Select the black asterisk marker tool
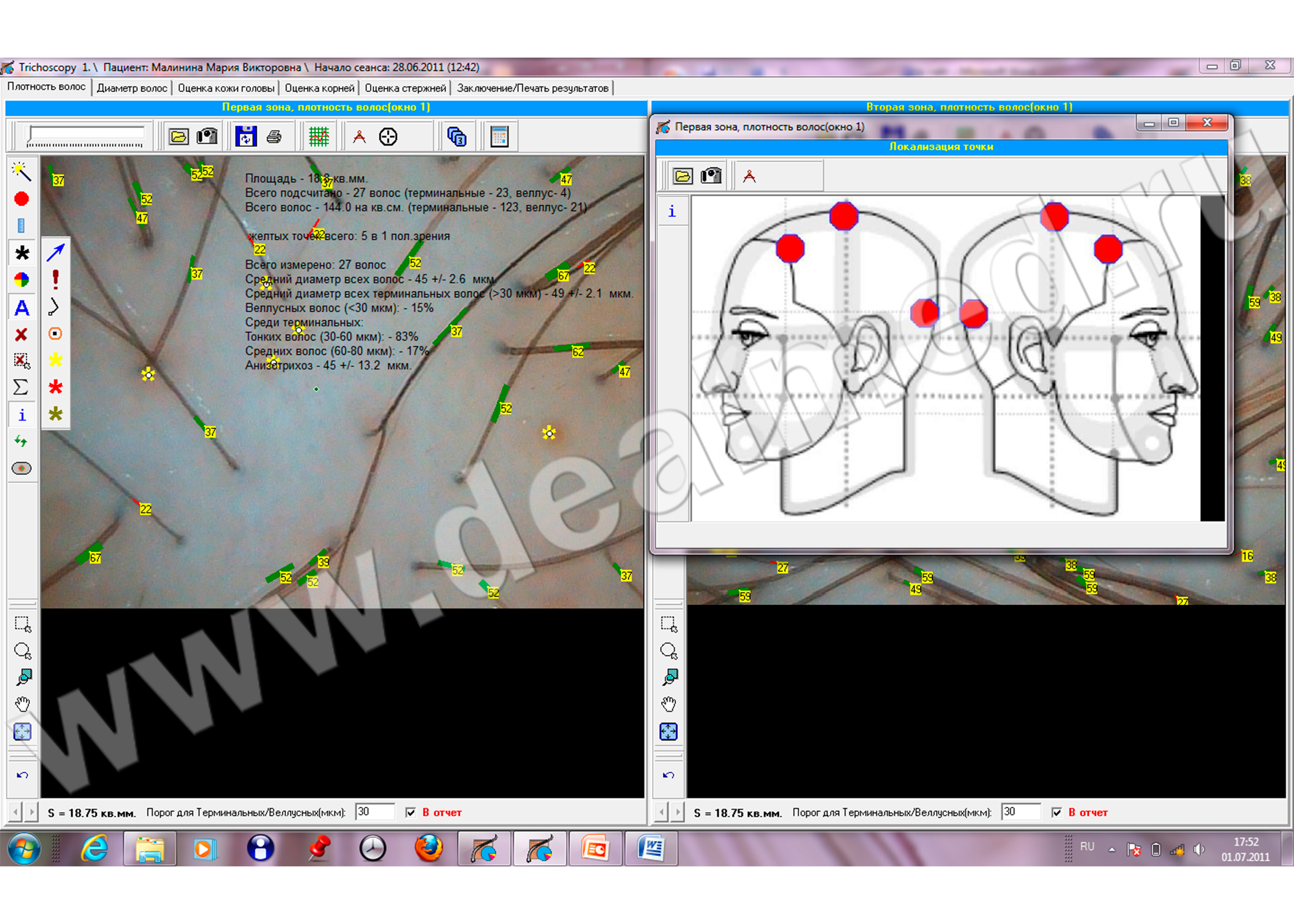 point(21,253)
